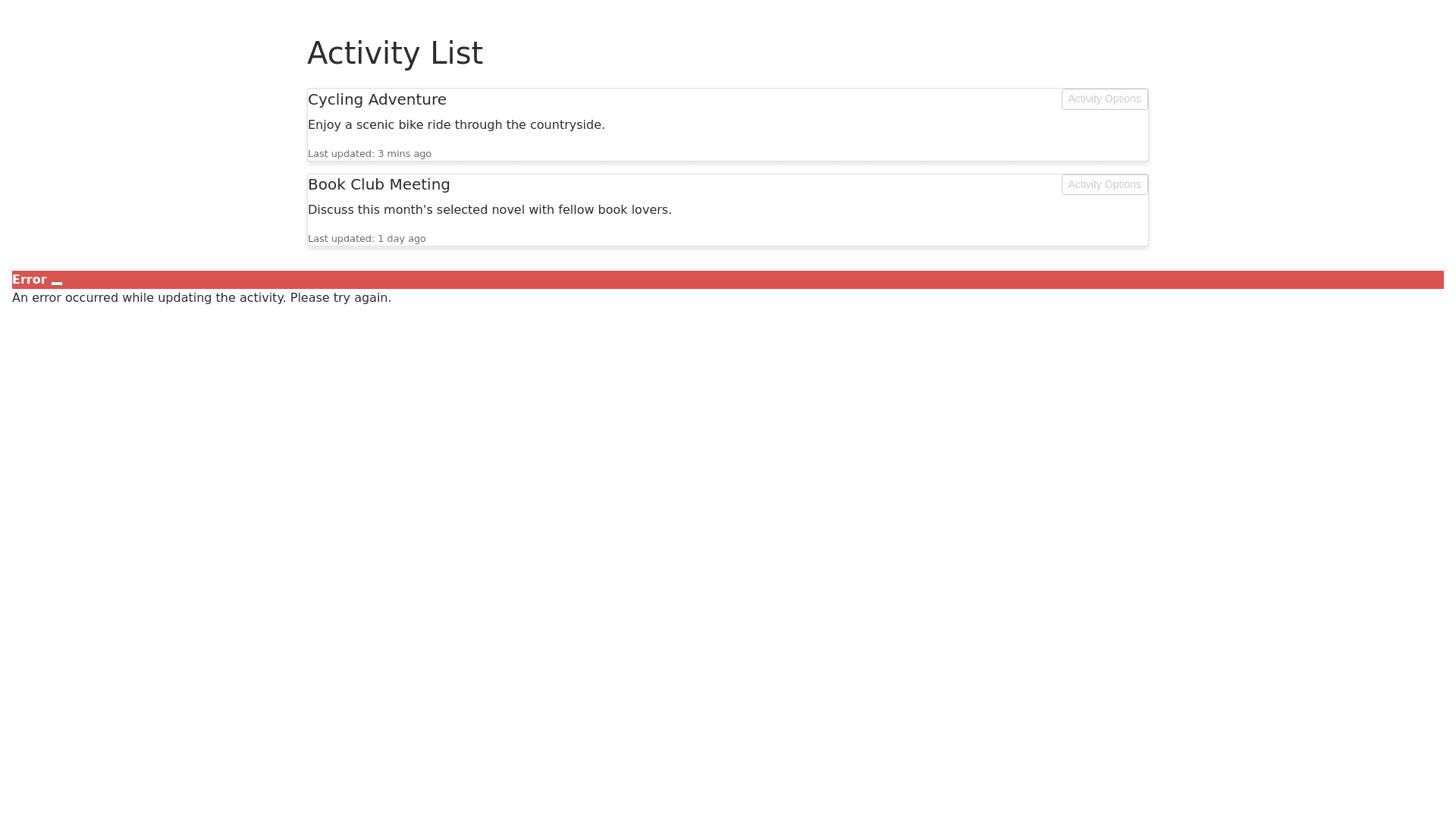1456x819 pixels.
Task: Click the scenic bike ride description text
Action: (456, 125)
